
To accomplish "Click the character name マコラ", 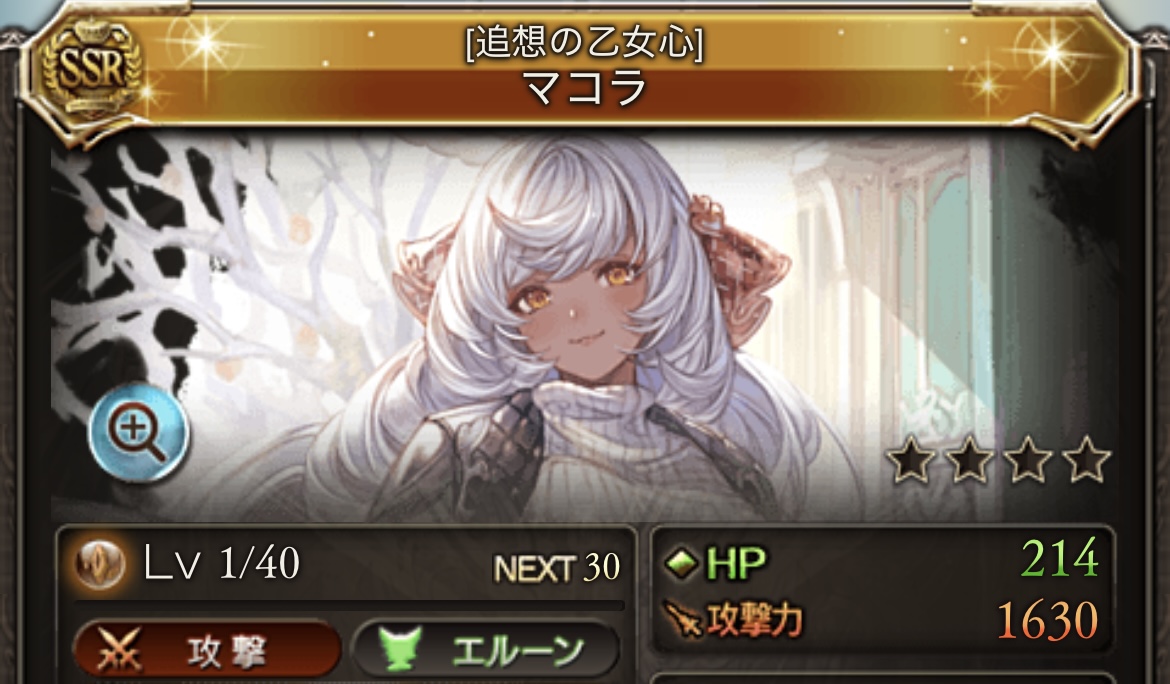I will [585, 89].
